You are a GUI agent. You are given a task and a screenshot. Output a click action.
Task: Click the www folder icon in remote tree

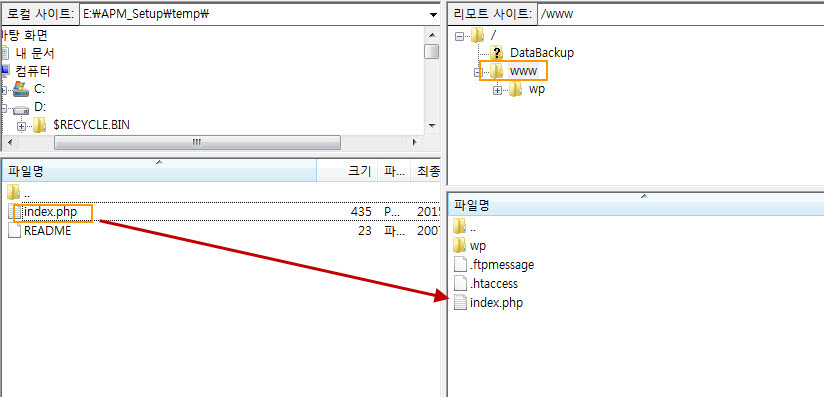tap(496, 71)
